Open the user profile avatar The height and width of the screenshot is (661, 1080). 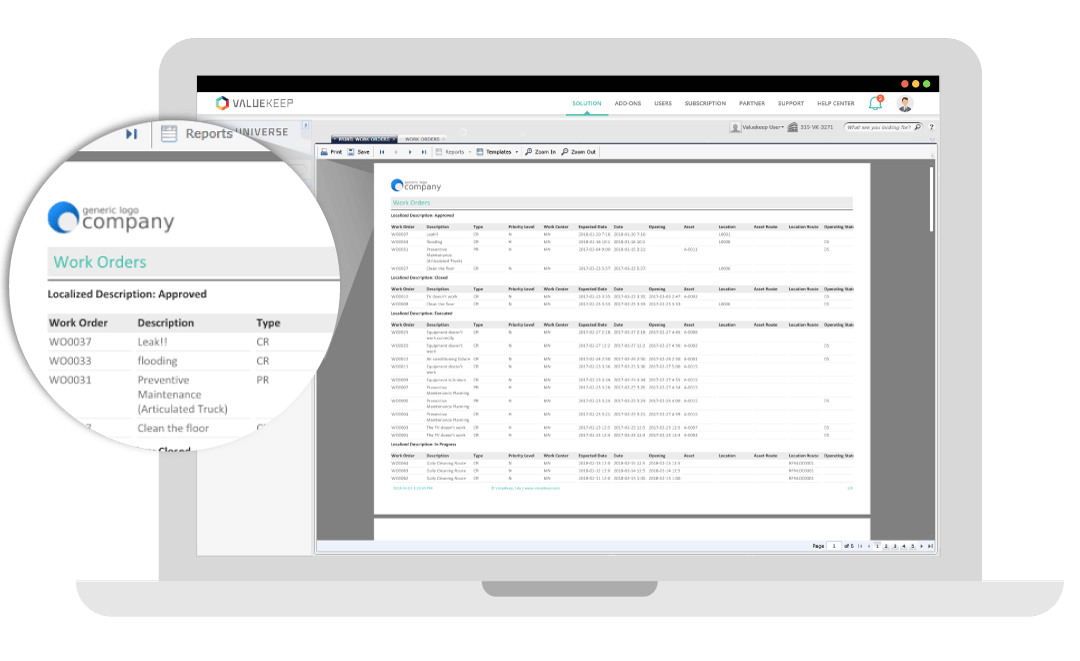[x=905, y=103]
